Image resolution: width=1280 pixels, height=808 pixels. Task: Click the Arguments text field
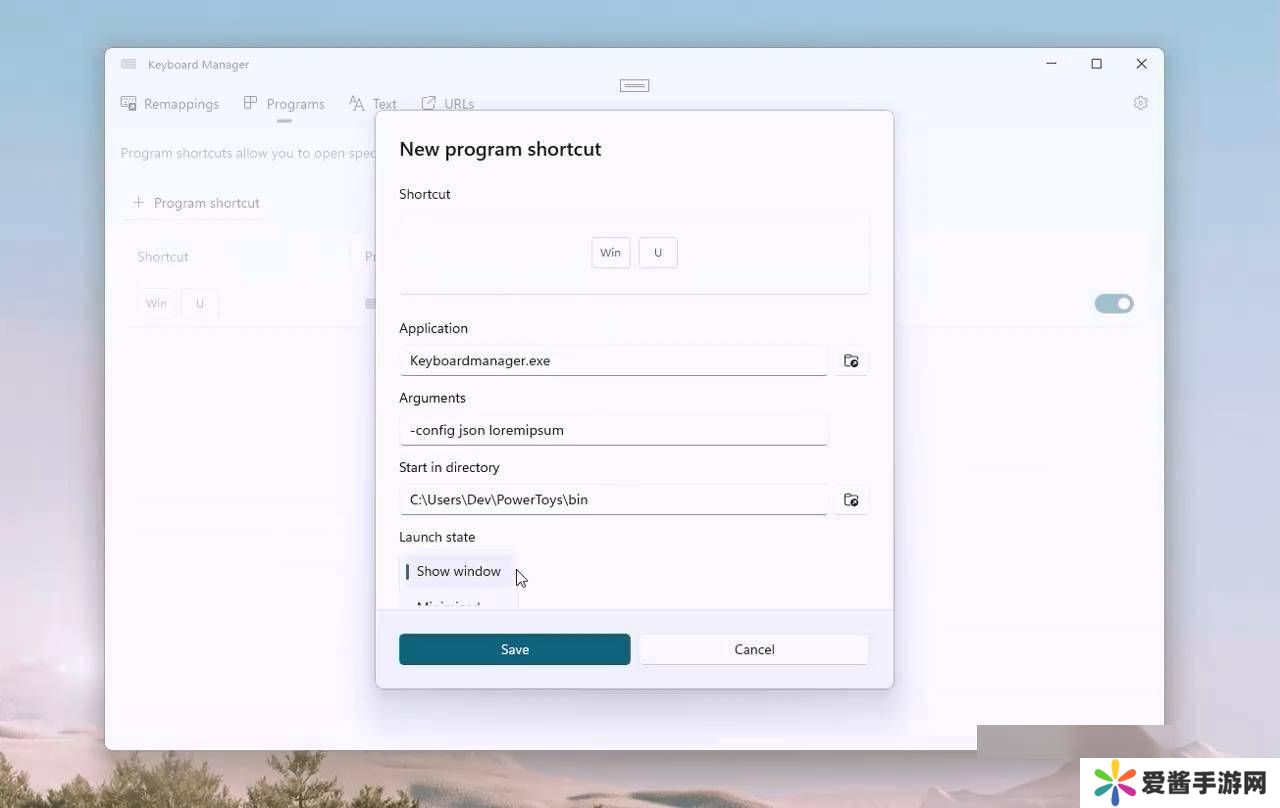pos(613,430)
